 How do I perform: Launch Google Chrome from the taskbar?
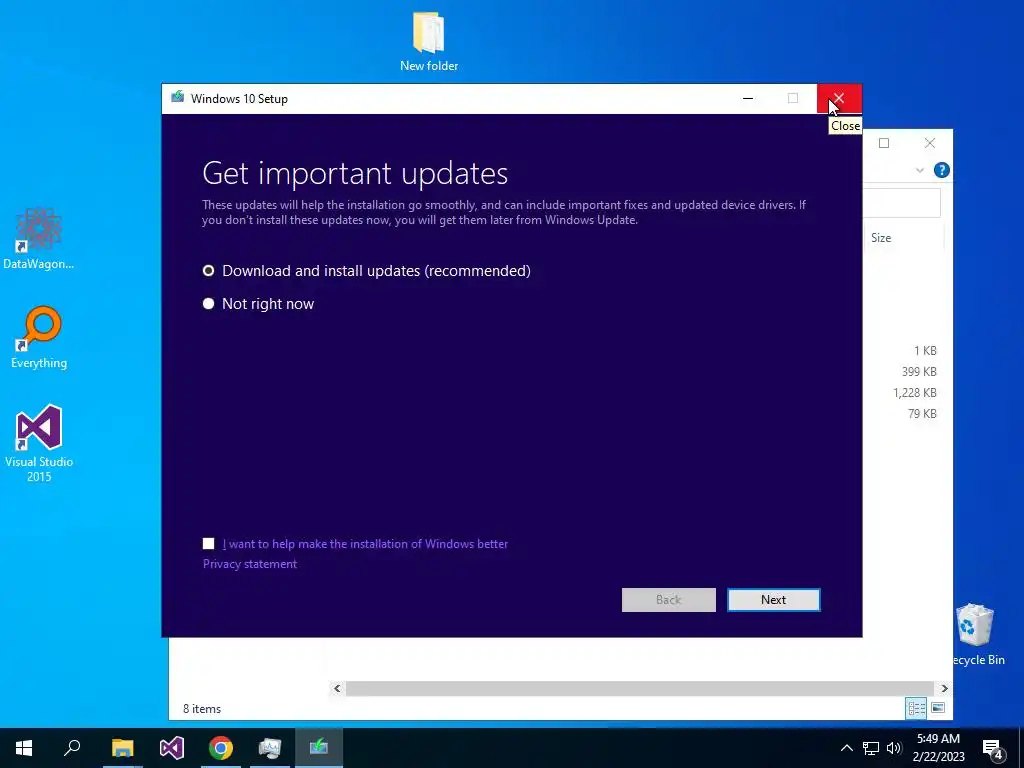click(x=221, y=748)
